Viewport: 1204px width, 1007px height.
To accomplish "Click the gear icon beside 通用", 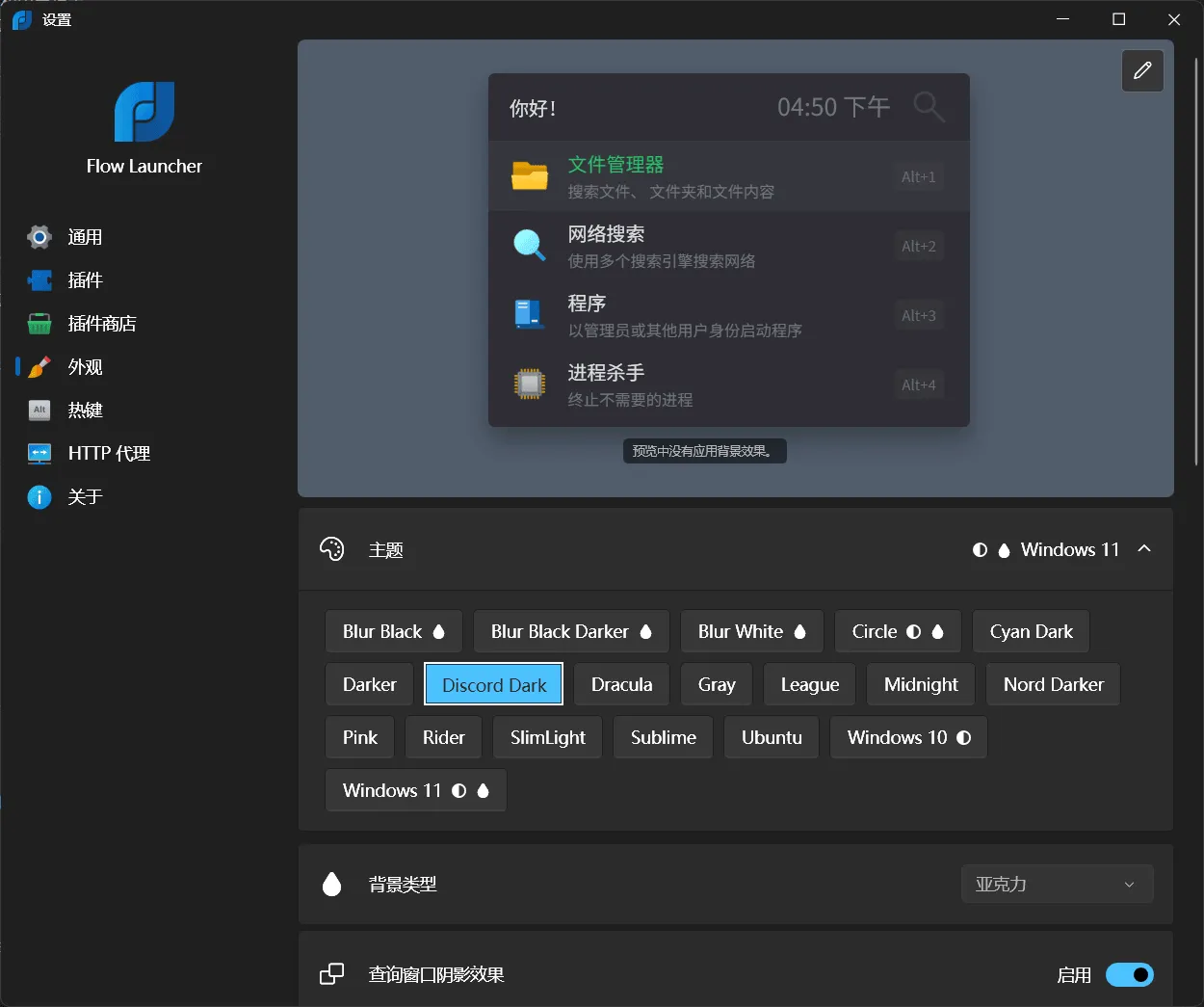I will pos(39,237).
